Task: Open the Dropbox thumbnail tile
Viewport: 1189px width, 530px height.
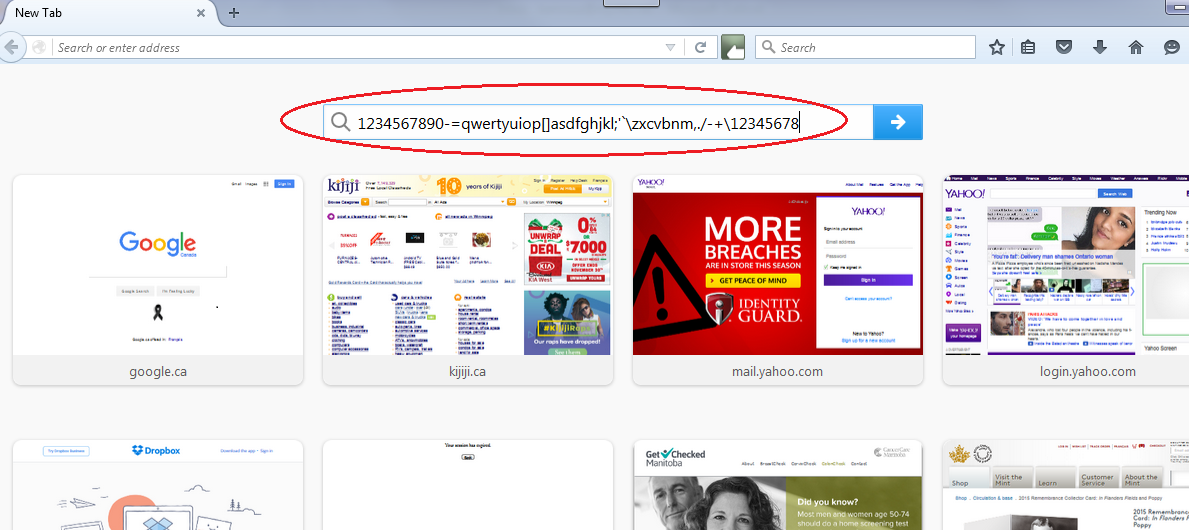Action: coord(158,485)
